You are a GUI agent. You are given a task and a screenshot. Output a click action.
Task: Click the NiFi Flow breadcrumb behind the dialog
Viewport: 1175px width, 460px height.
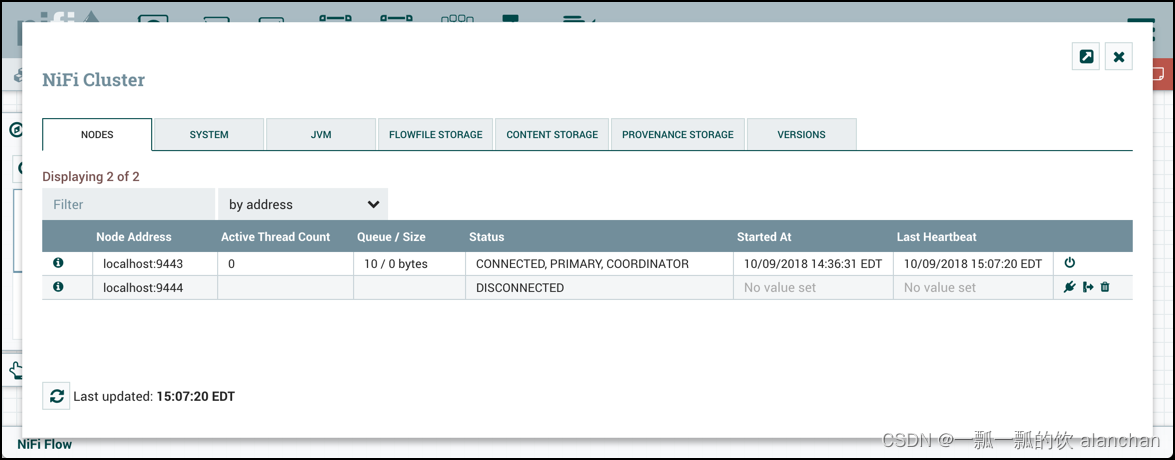pyautogui.click(x=45, y=444)
